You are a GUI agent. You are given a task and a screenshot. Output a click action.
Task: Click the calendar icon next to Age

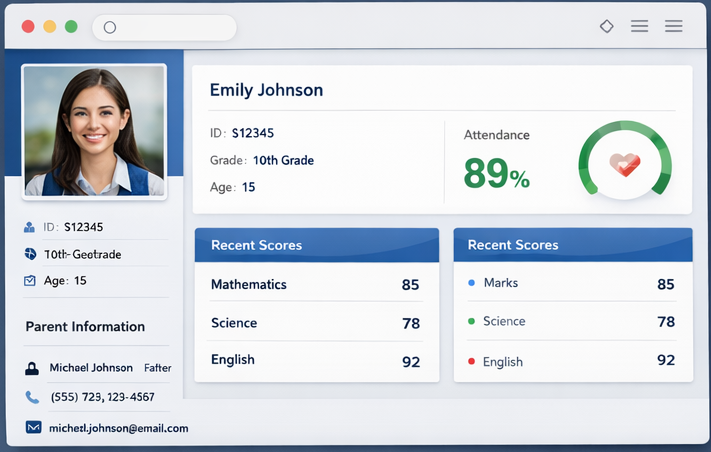tap(30, 281)
